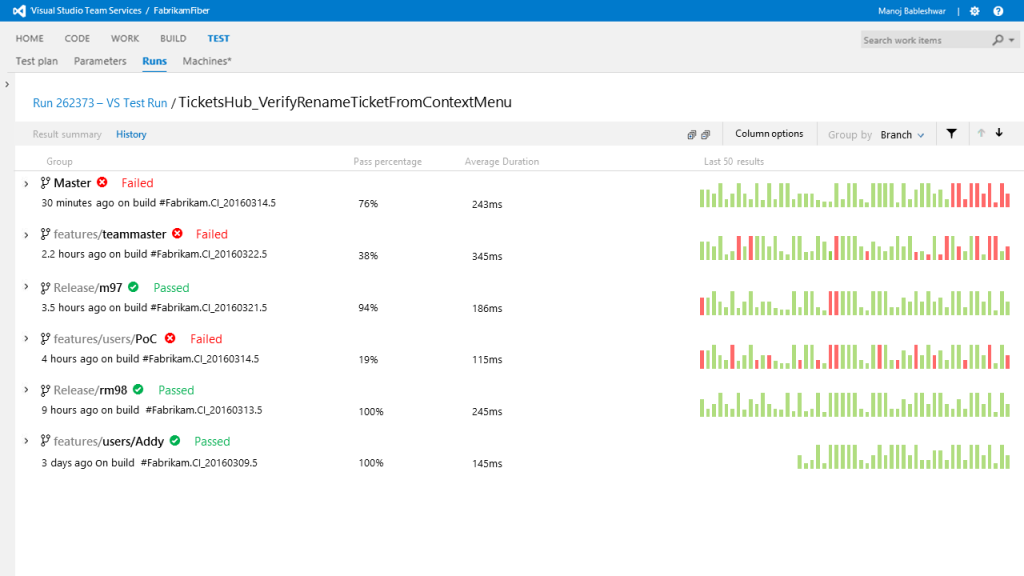Click the Visual Studio logo icon
The width and height of the screenshot is (1024, 576).
(x=19, y=10)
